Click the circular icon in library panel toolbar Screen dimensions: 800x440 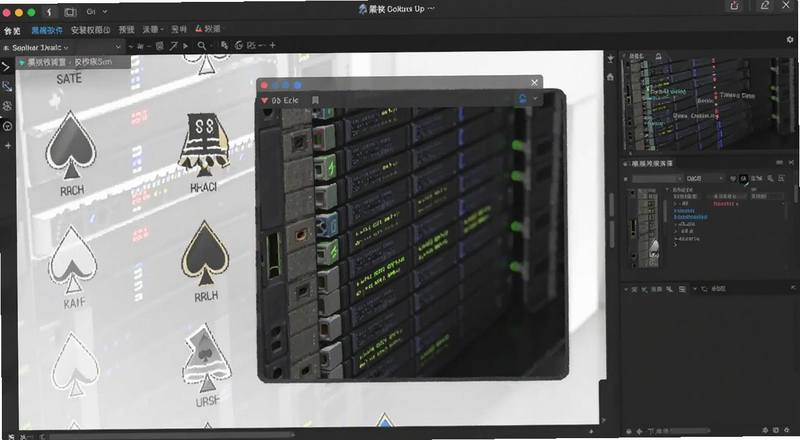[733, 178]
